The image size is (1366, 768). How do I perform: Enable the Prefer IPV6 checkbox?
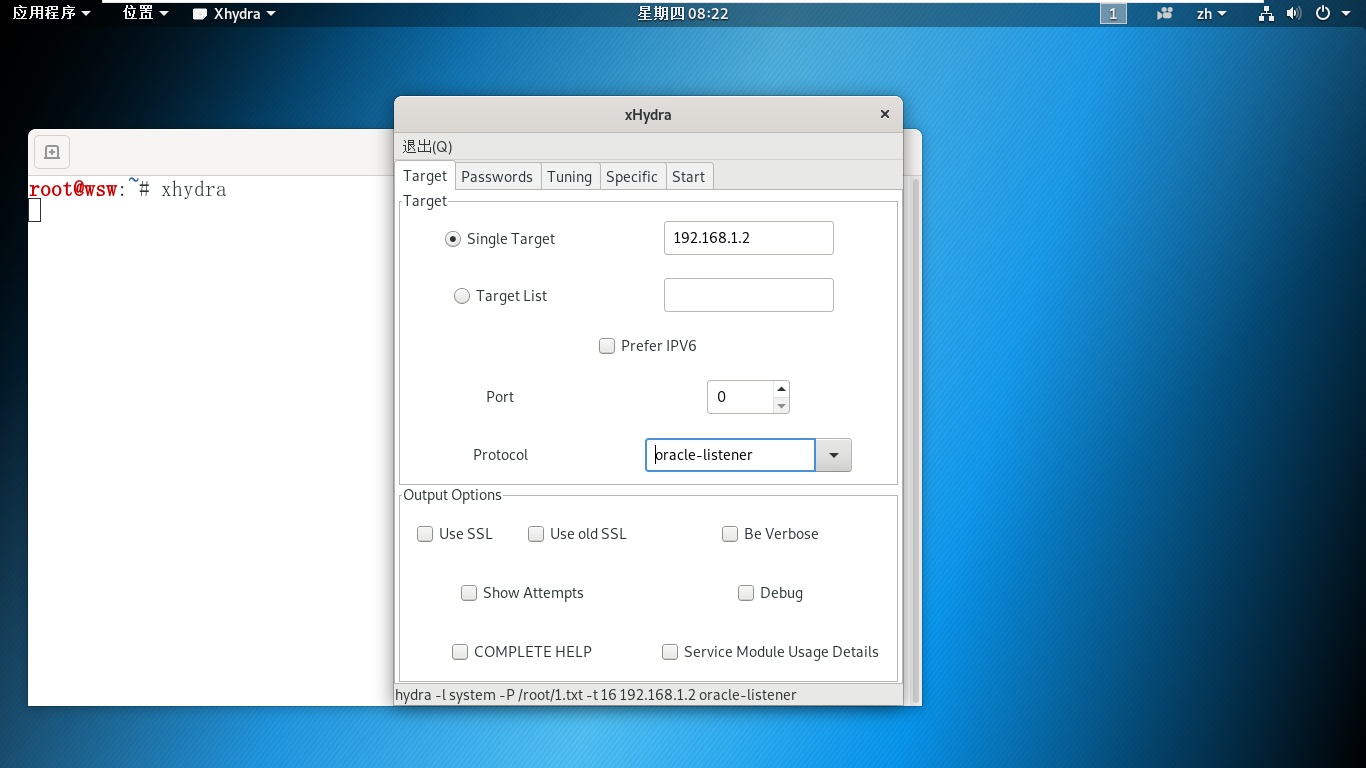coord(606,346)
